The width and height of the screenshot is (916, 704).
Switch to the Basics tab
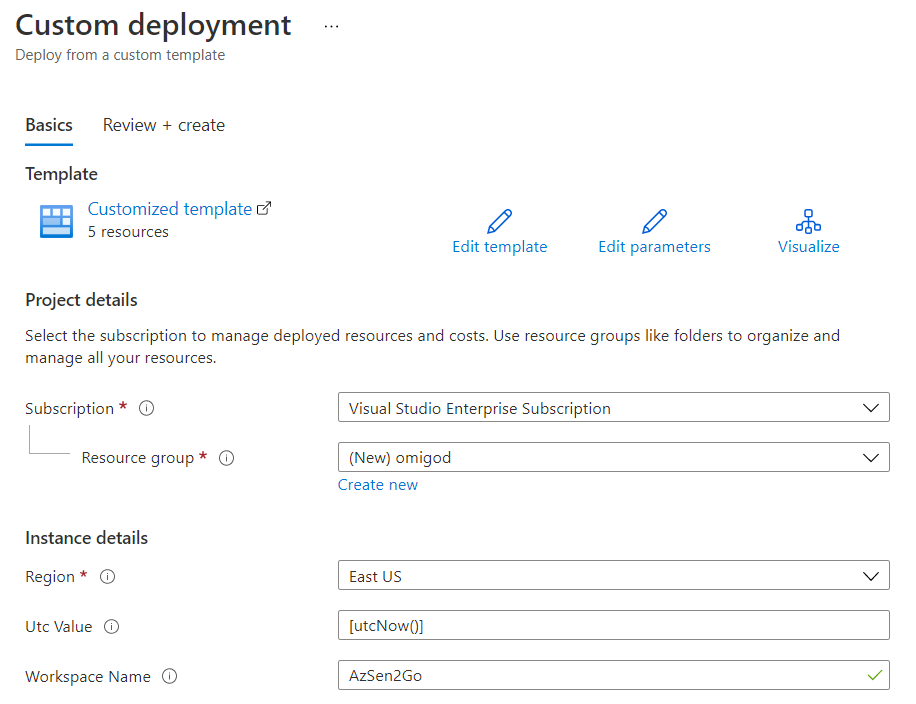[x=49, y=125]
